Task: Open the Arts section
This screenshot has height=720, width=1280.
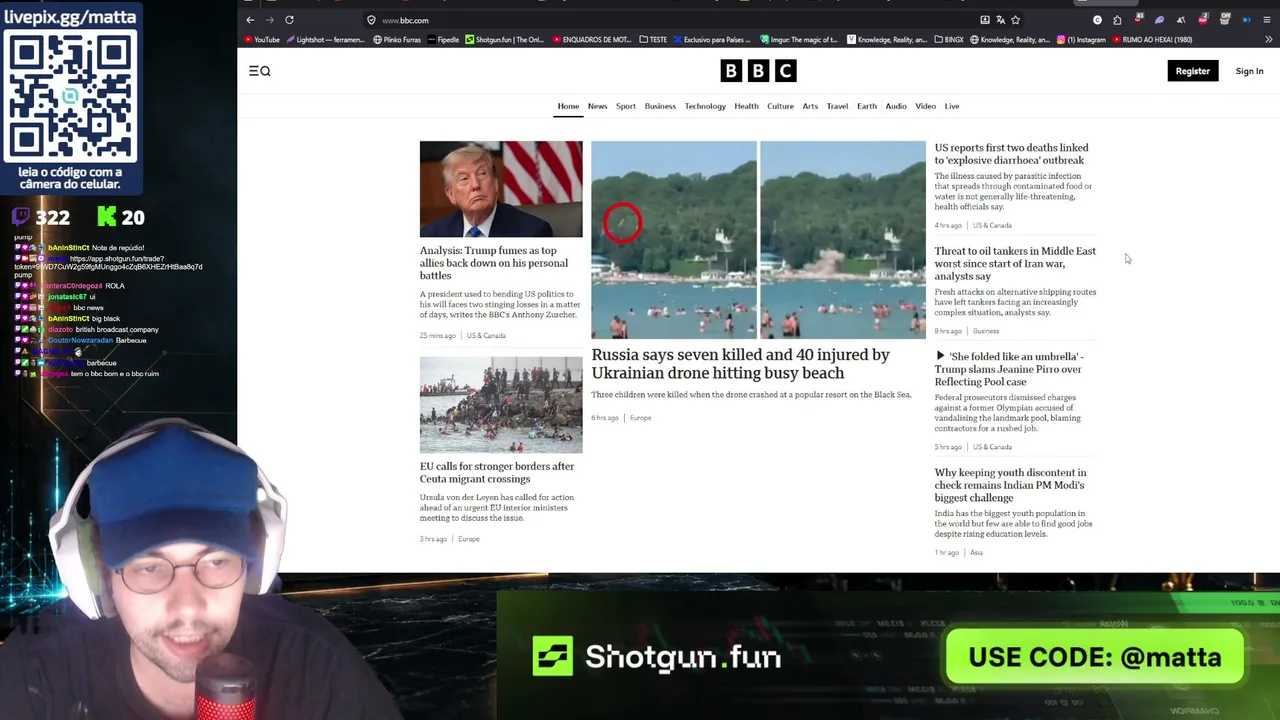Action: click(x=810, y=106)
